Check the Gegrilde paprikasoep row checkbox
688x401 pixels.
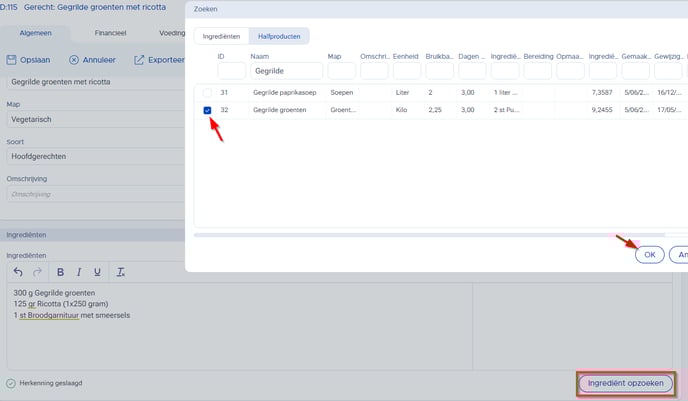[208, 93]
